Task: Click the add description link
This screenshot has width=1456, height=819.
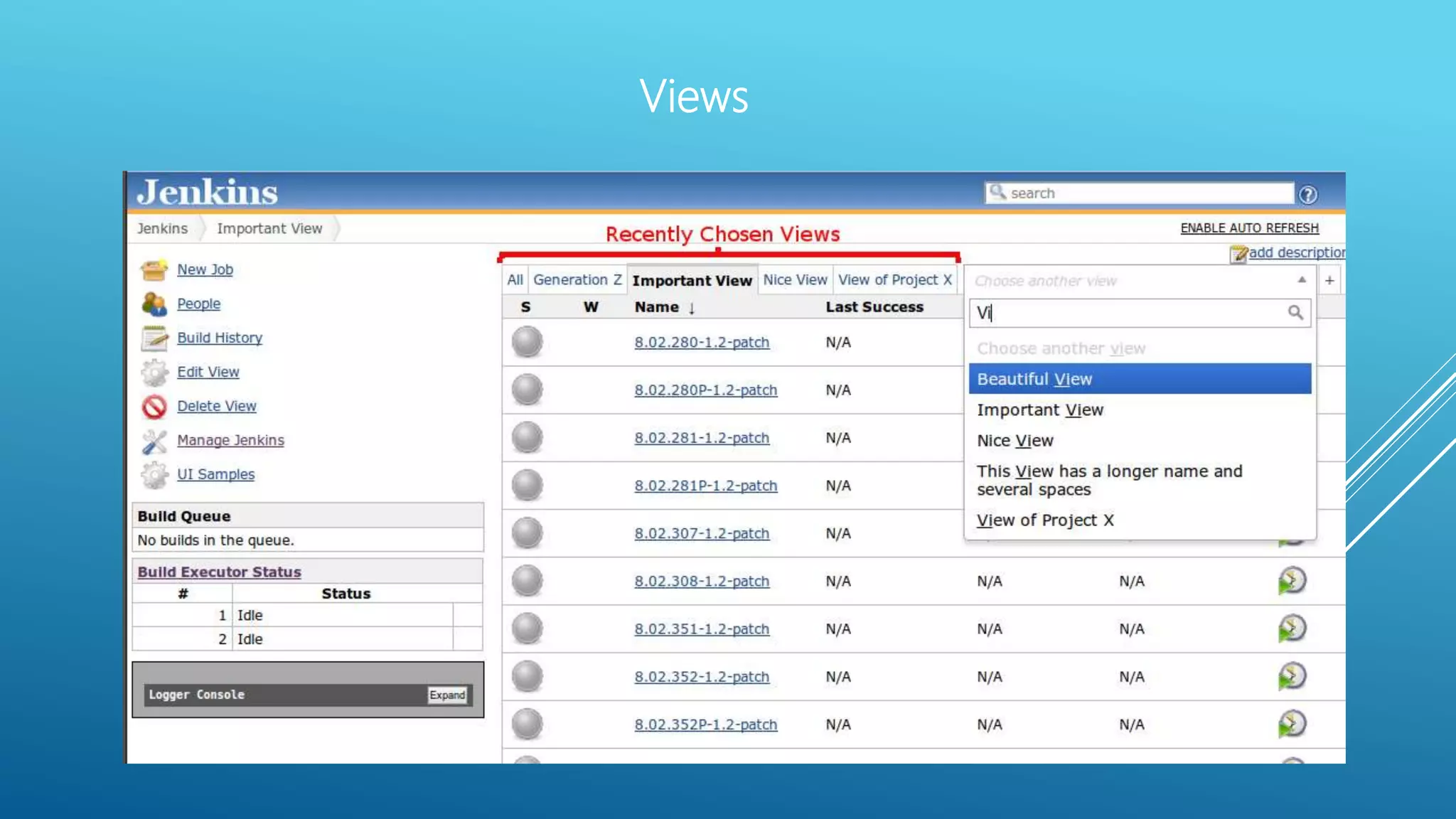Action: pyautogui.click(x=1295, y=252)
